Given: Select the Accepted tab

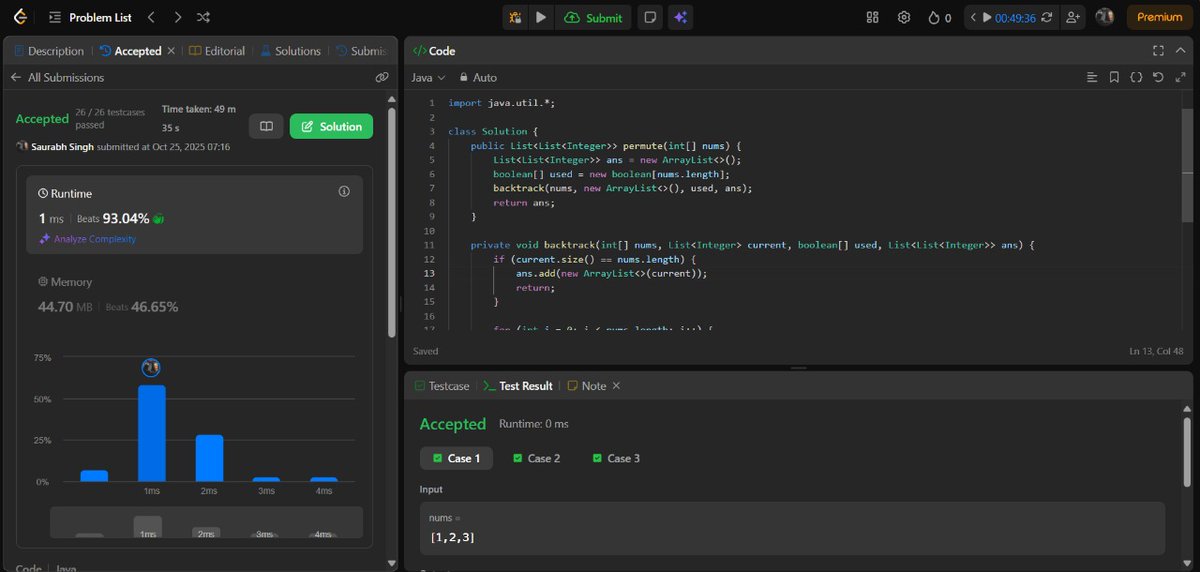Looking at the screenshot, I should click(130, 51).
